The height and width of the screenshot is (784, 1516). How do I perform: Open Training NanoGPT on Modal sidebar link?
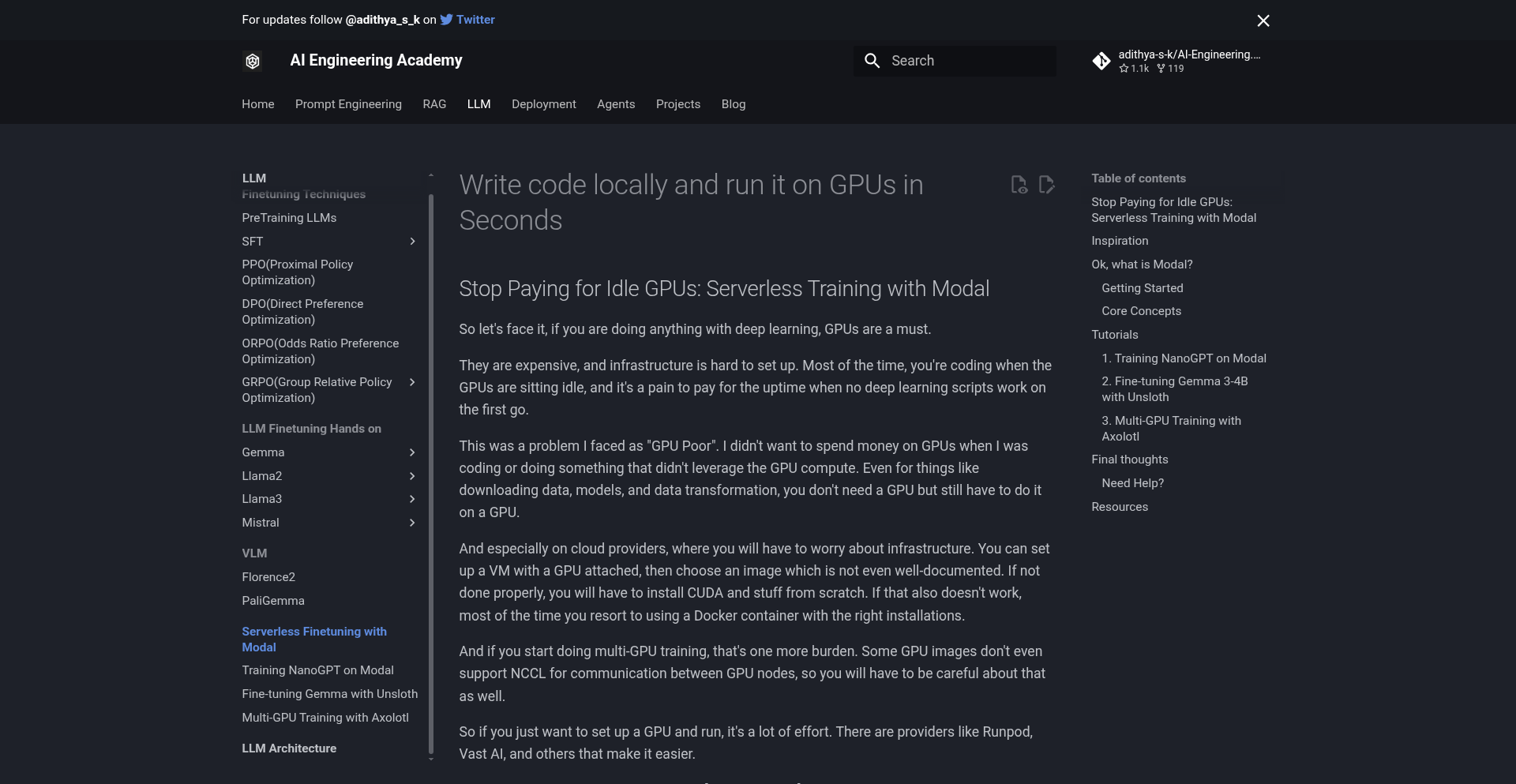coord(317,670)
